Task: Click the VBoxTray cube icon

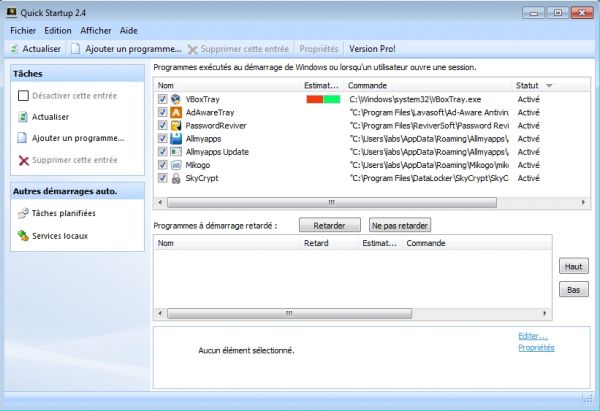Action: 176,99
